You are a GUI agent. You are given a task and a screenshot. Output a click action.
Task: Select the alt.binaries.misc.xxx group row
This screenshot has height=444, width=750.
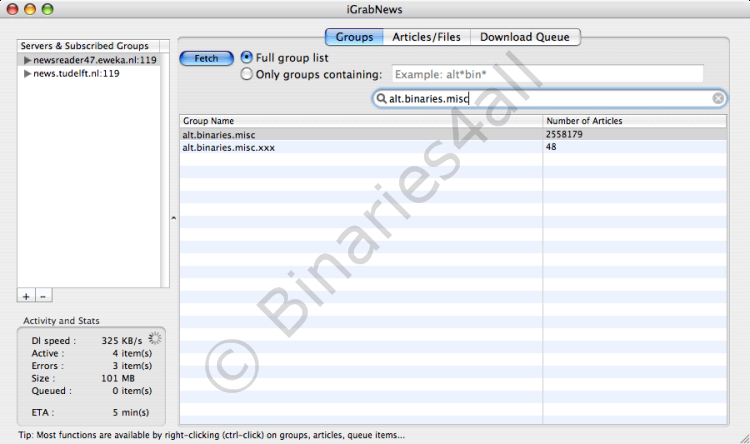(x=453, y=147)
